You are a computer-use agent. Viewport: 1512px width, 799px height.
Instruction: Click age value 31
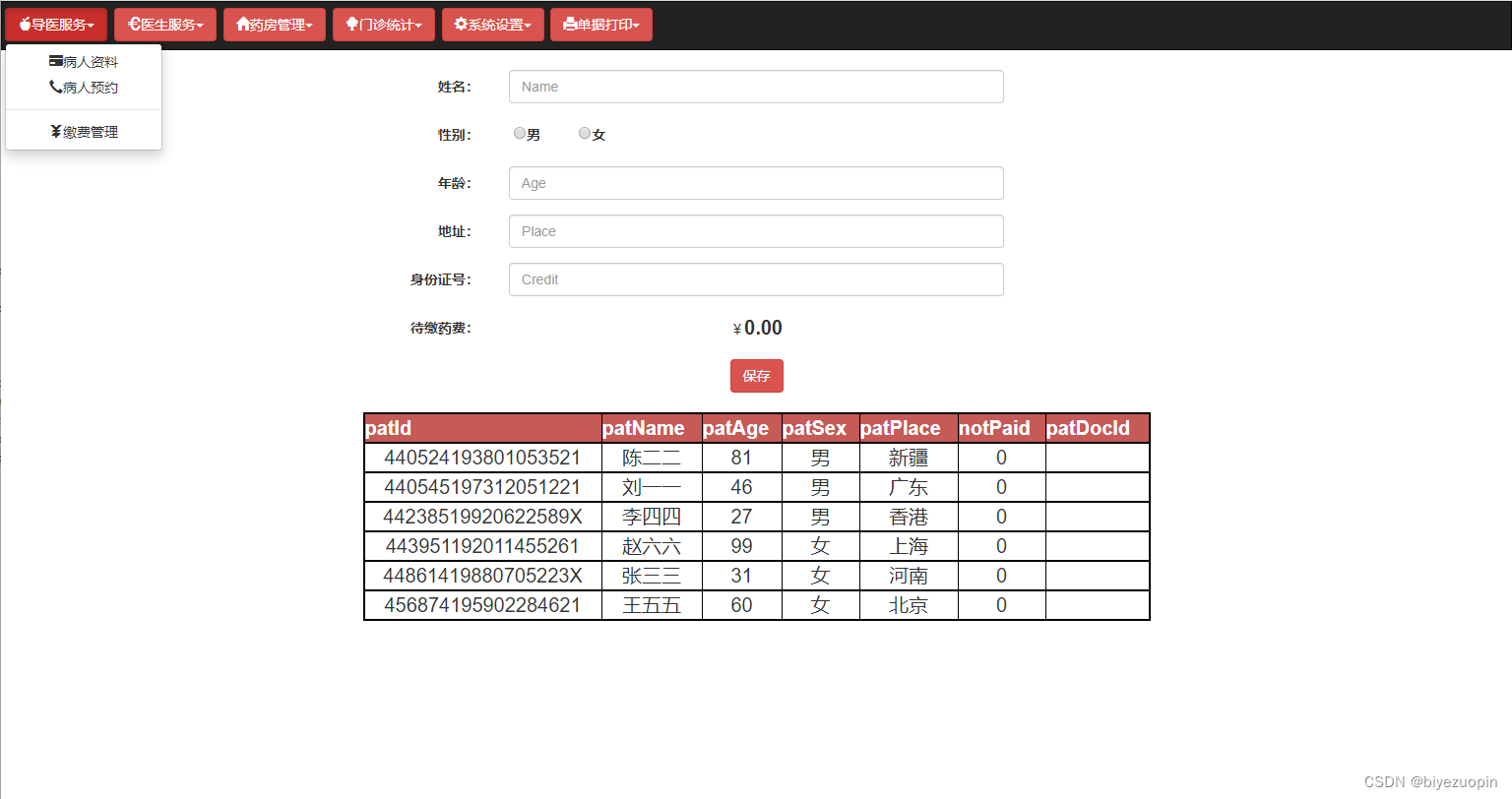[741, 576]
